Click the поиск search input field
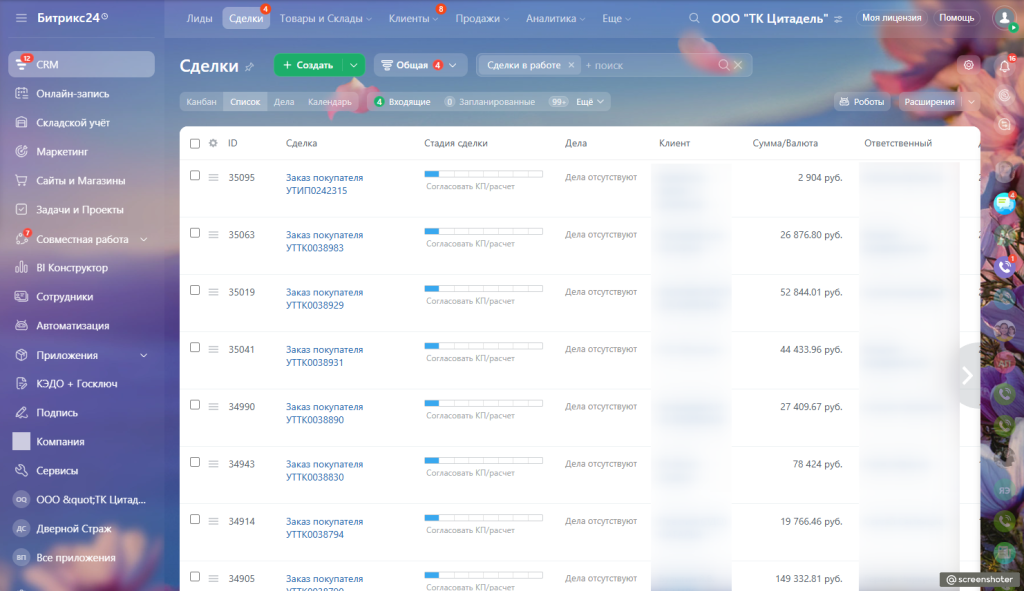Viewport: 1024px width, 591px height. pyautogui.click(x=650, y=65)
